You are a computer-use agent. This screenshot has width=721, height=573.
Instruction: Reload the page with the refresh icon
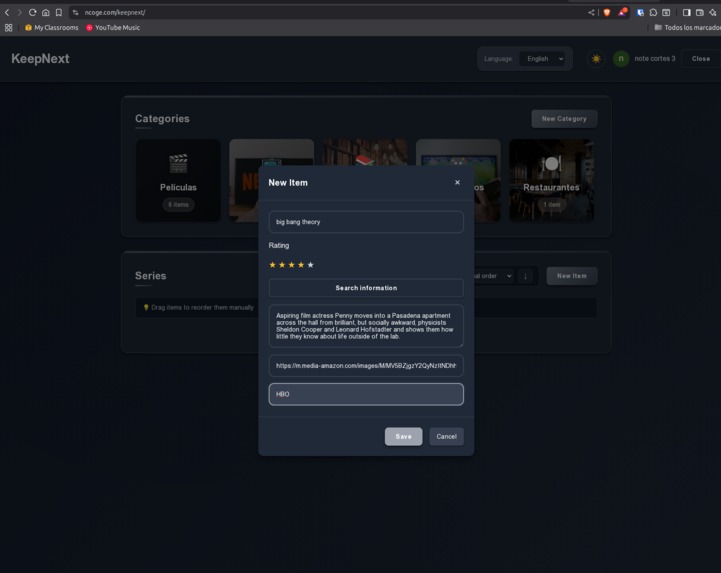(x=32, y=12)
